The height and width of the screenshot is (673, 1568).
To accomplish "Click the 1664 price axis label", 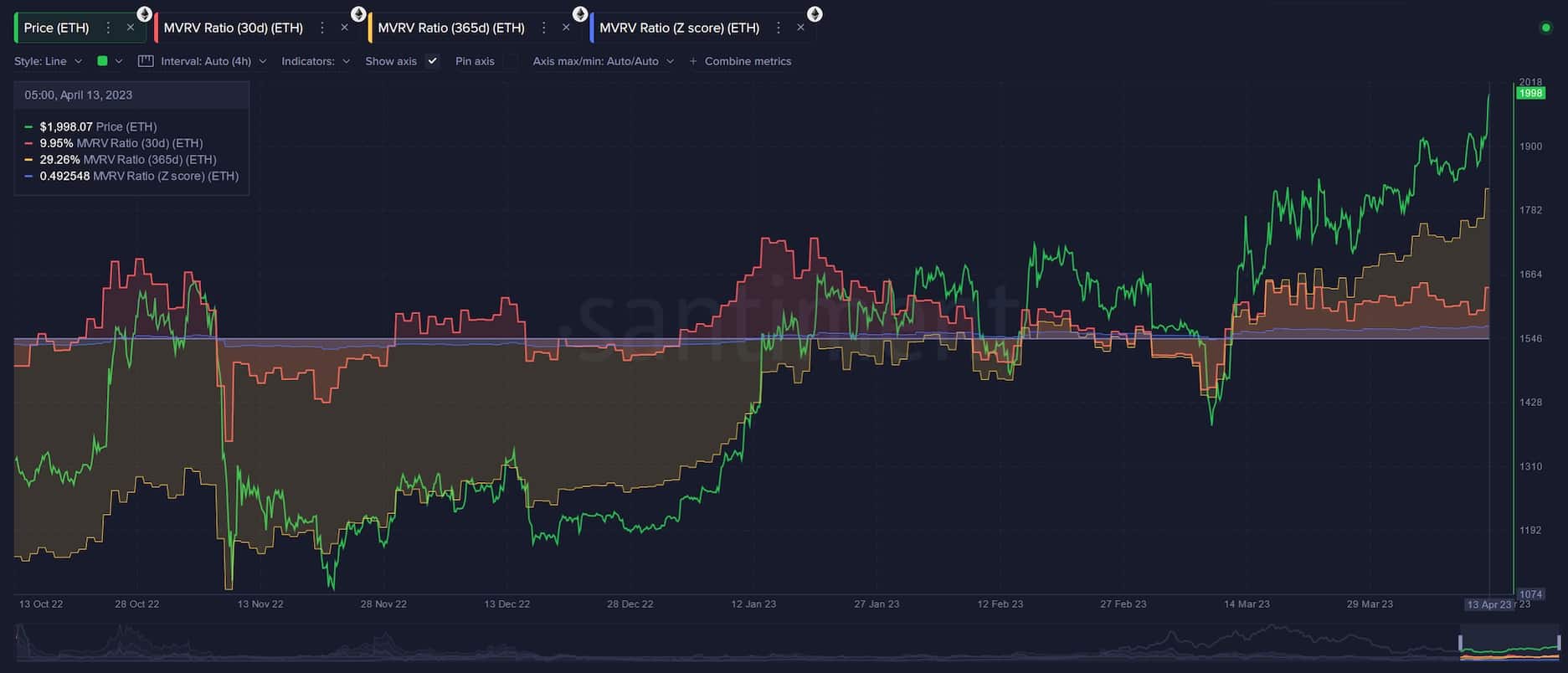I will point(1531,275).
